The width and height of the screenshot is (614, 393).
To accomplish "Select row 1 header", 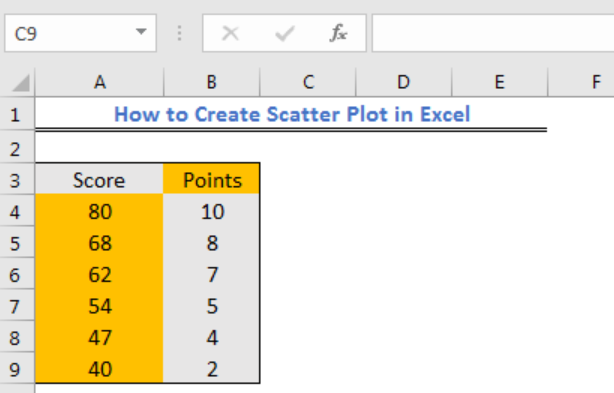I will [x=17, y=114].
